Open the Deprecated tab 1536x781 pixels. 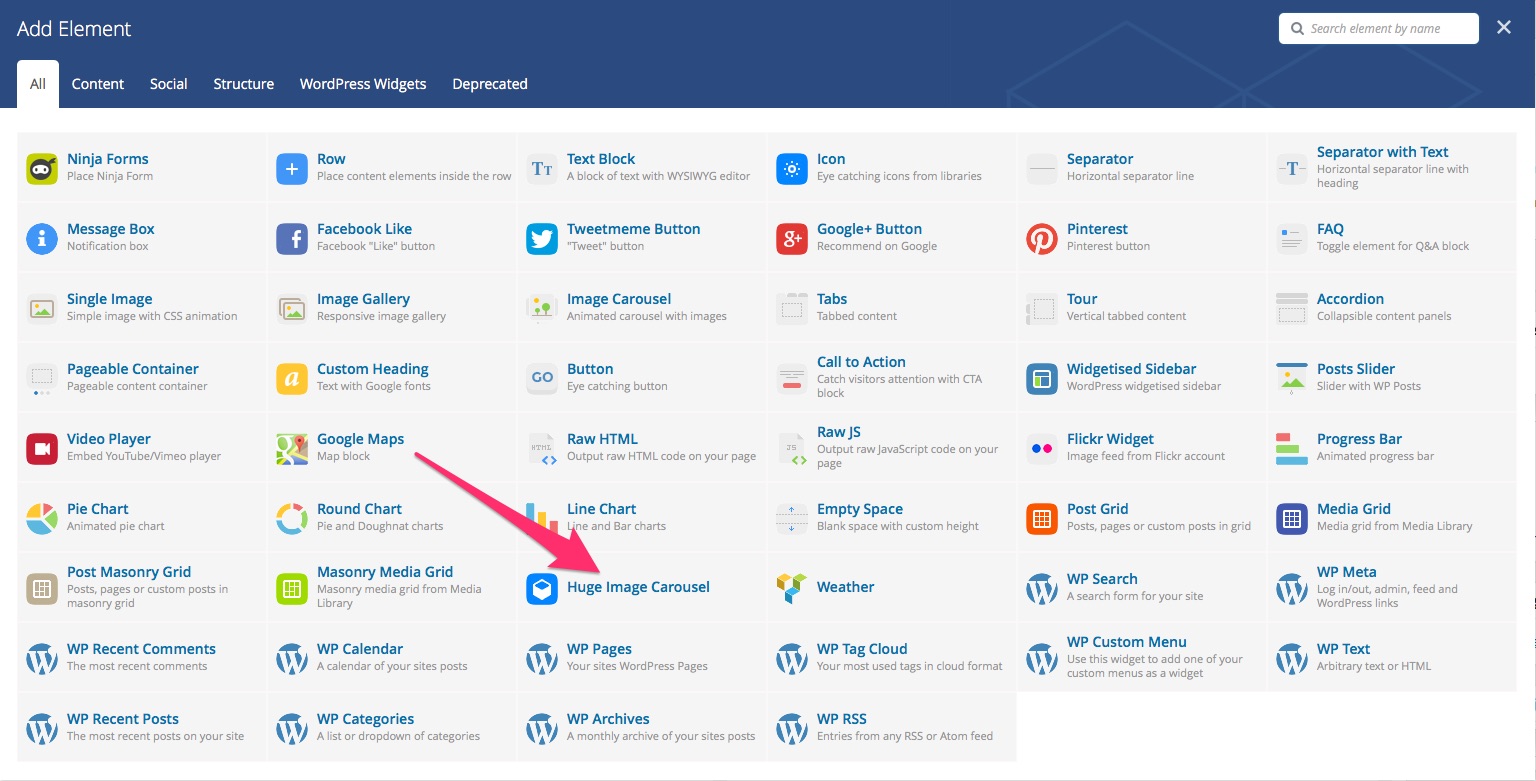(490, 84)
